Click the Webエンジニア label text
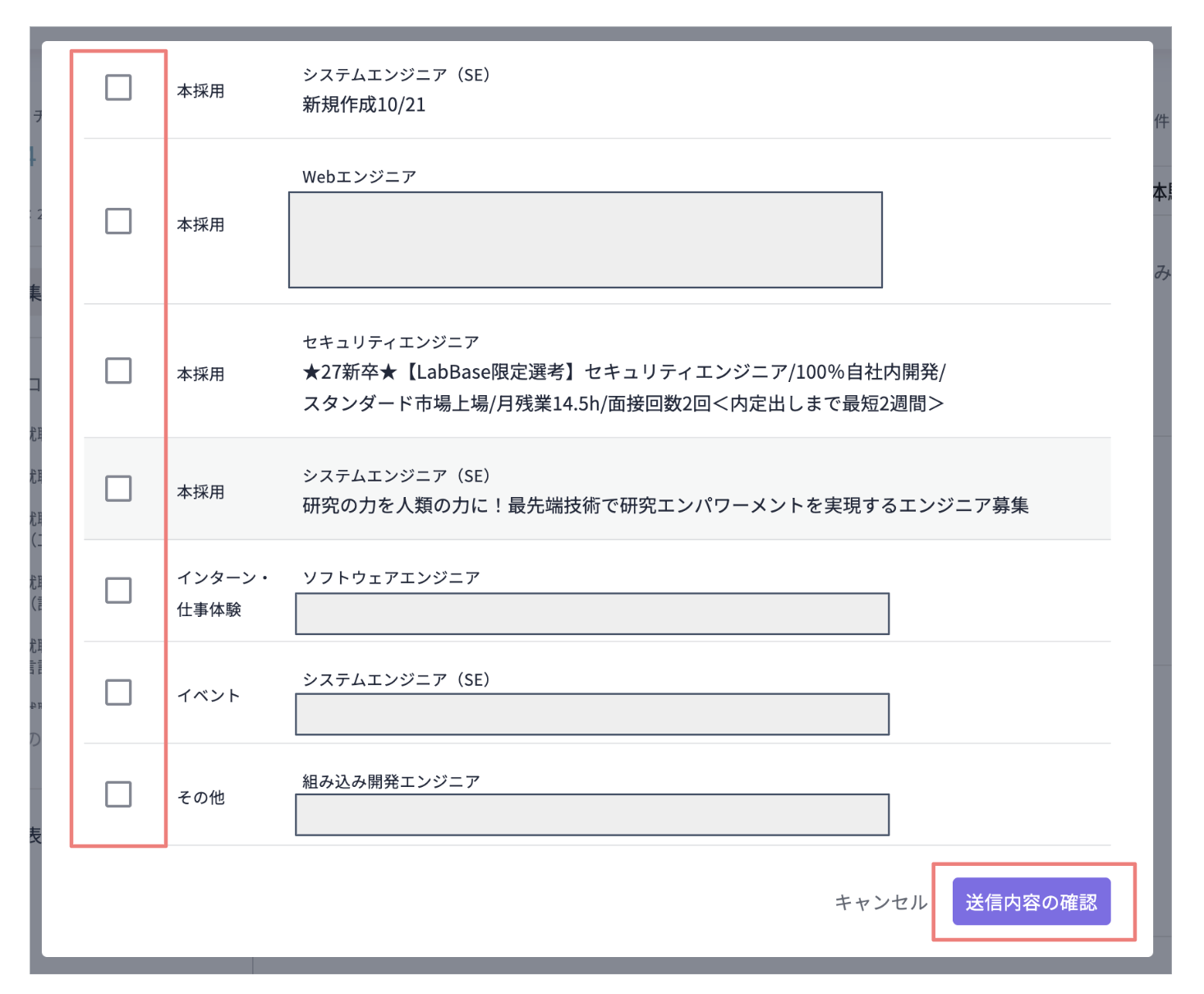1204x994 pixels. click(x=358, y=174)
